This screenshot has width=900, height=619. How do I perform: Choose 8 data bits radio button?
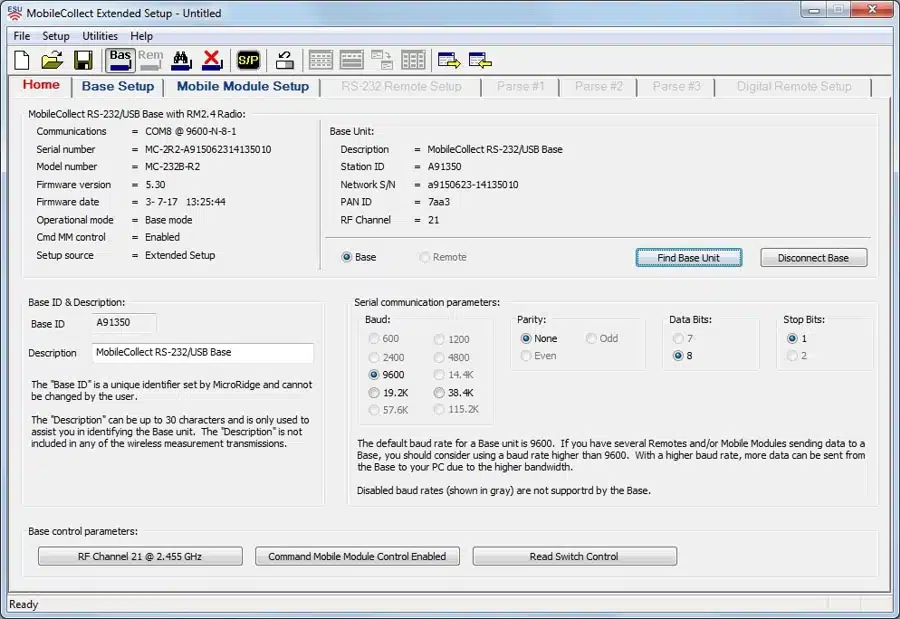(x=679, y=356)
